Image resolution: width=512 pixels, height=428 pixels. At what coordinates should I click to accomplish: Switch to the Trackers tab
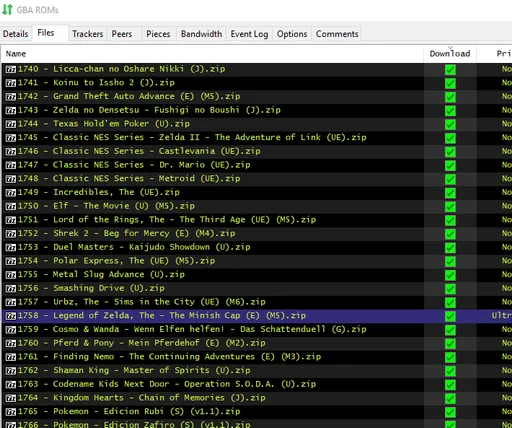pyautogui.click(x=88, y=34)
